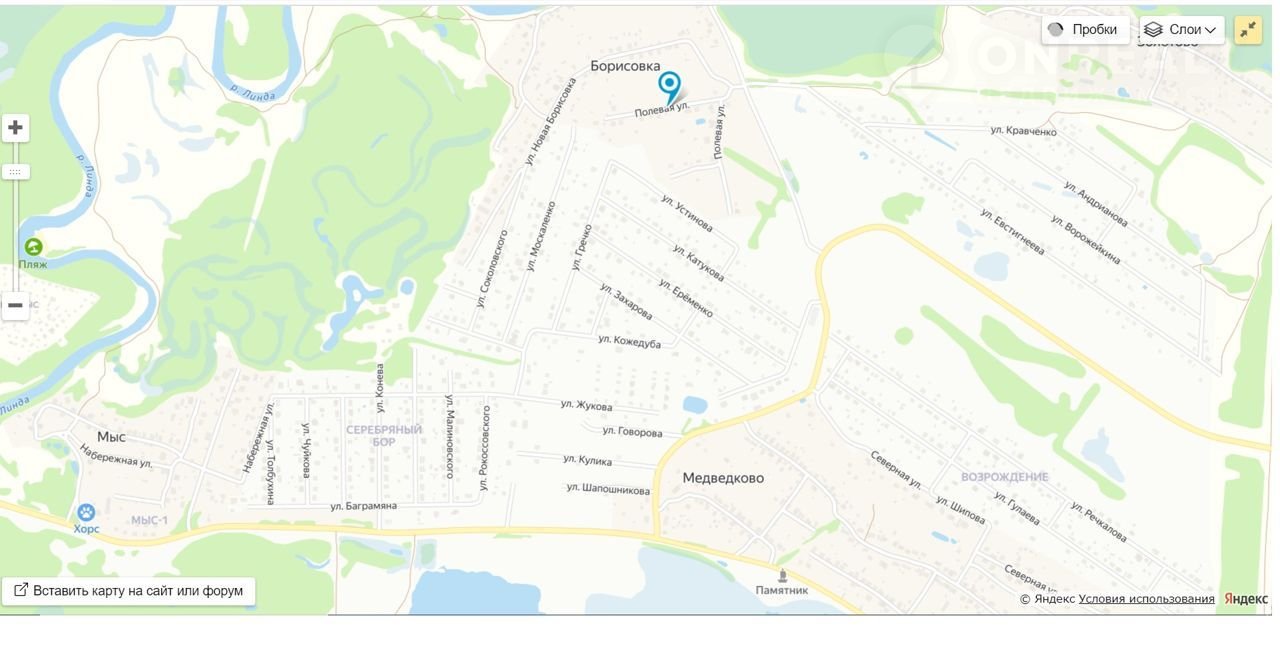Click the Борисовка settlement label
Screen dimensions: 1280x670
pyautogui.click(x=625, y=66)
